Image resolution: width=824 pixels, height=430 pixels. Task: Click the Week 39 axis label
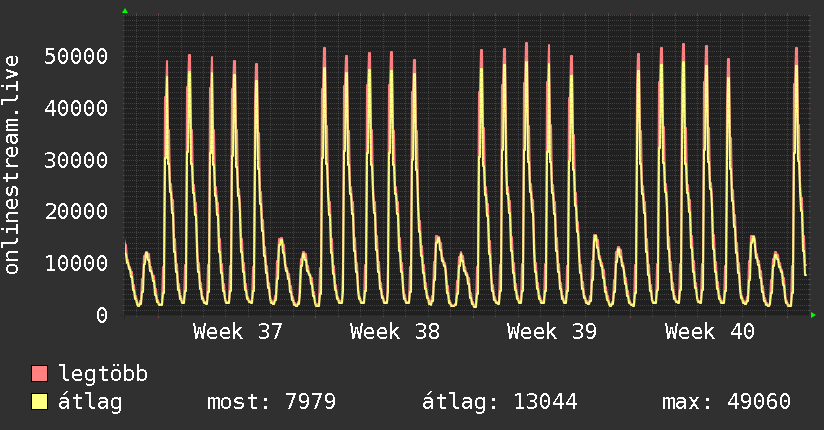552,332
